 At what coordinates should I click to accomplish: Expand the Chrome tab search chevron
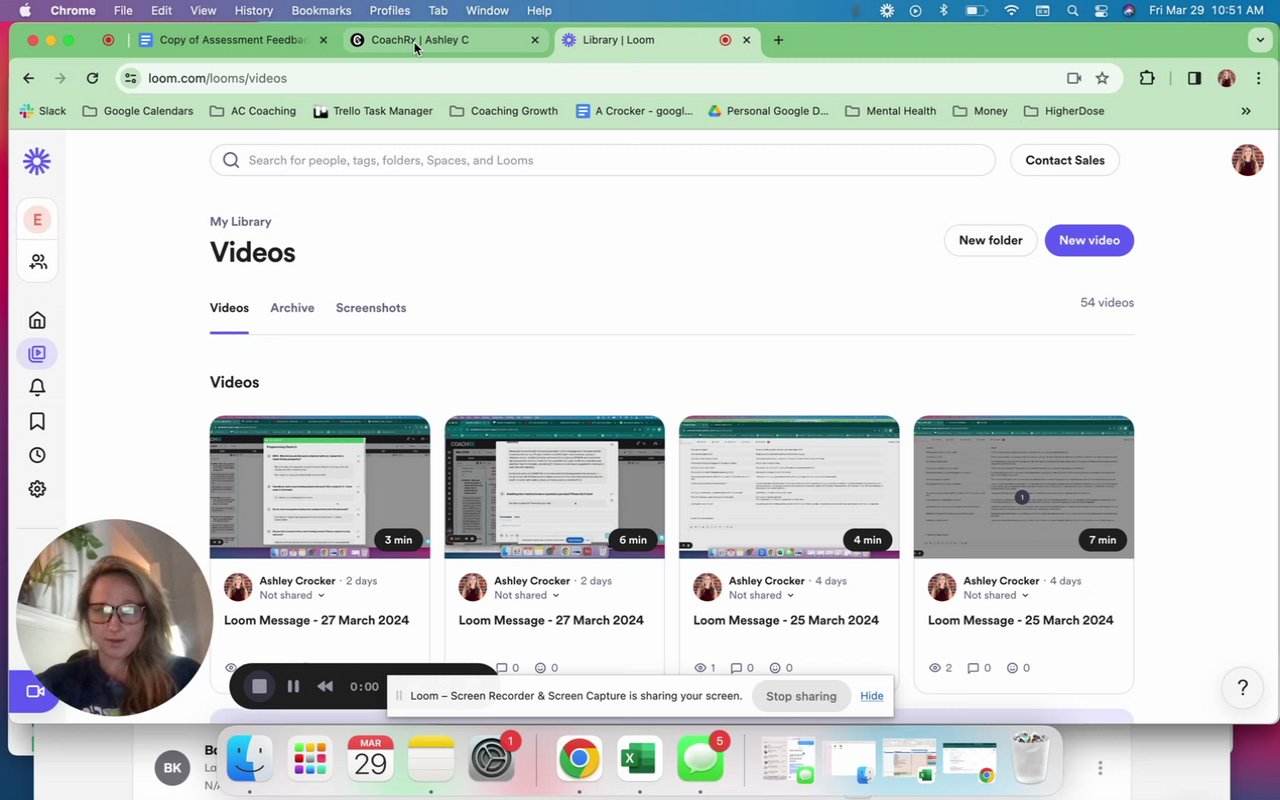point(1260,40)
